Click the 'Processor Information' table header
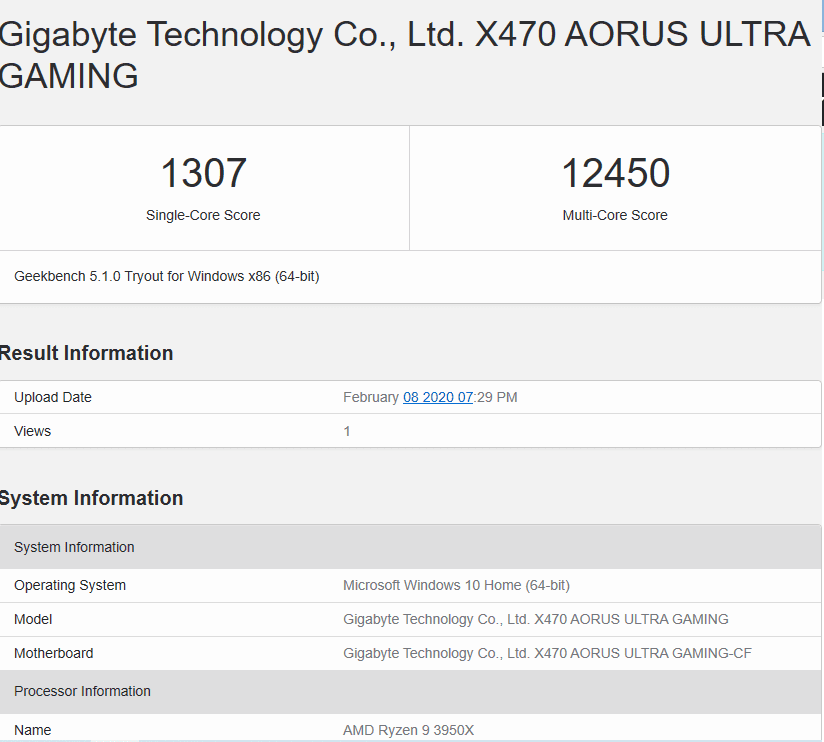 410,692
